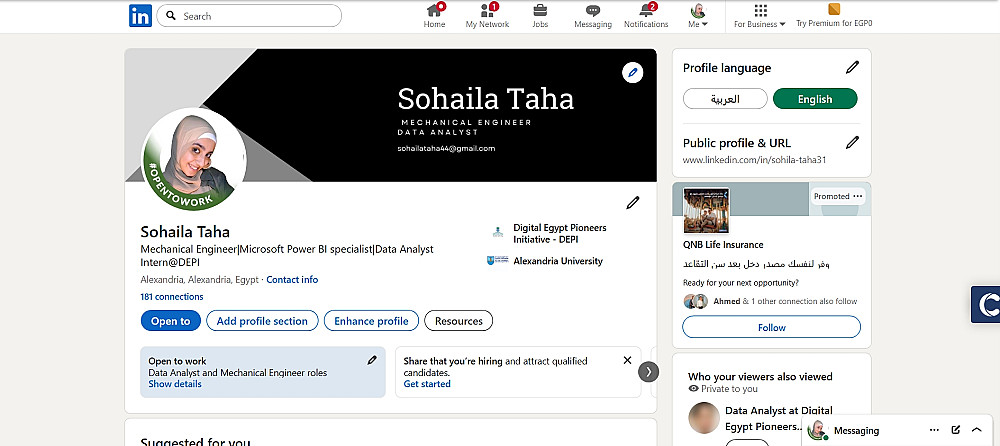Click Show details for Open to work
This screenshot has width=1000, height=446.
coord(175,384)
